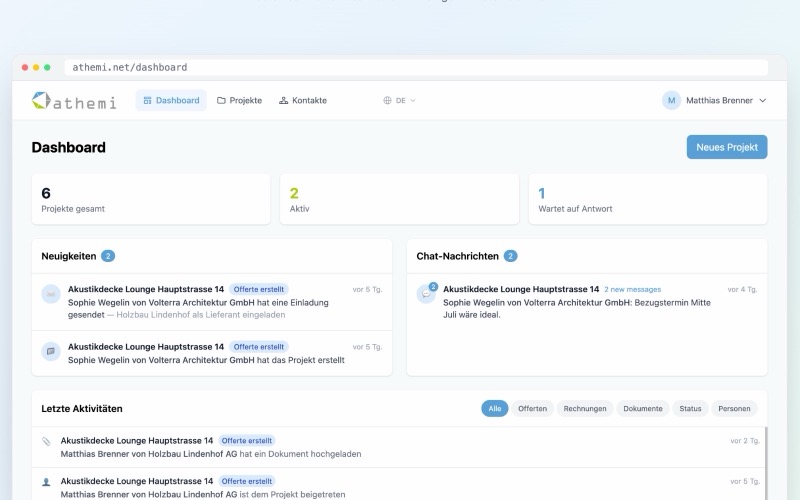Viewport: 800px width, 500px height.
Task: Filter activities by Offerten
Action: click(x=532, y=409)
